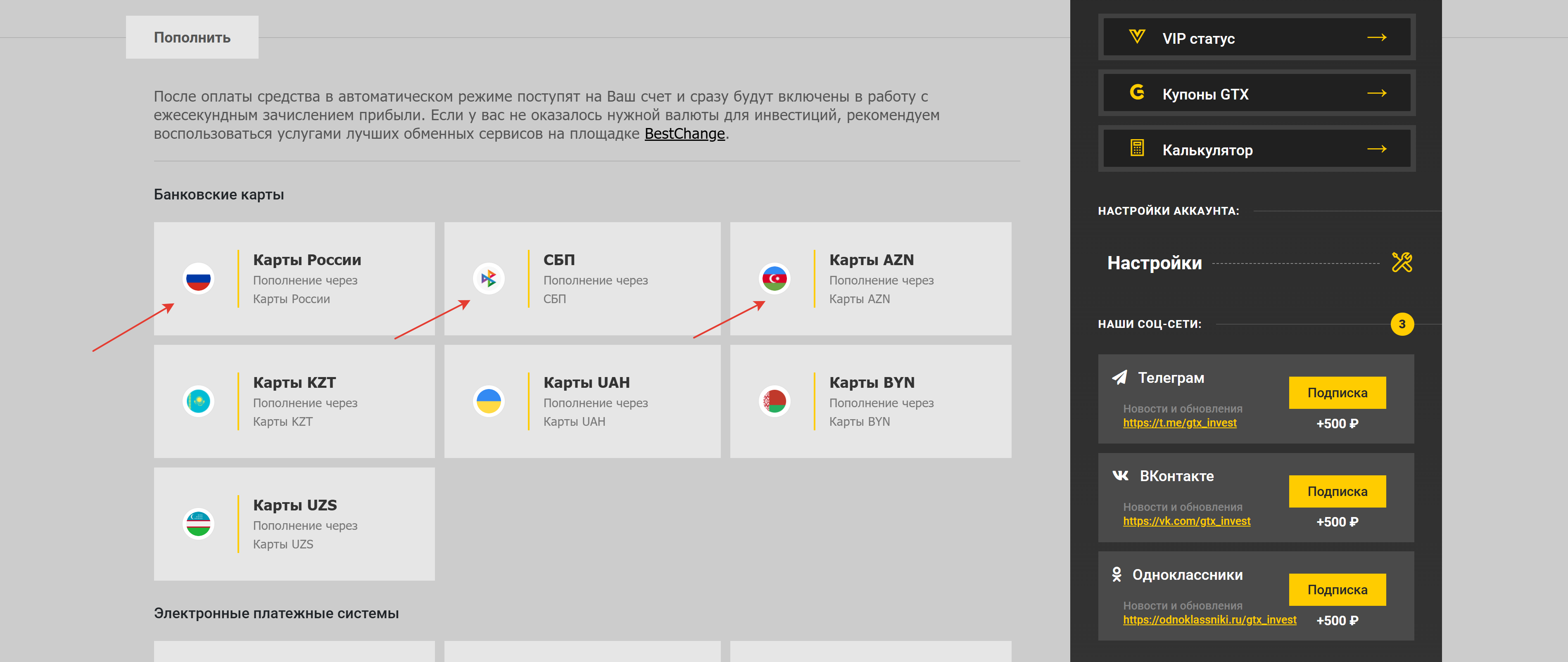Click Пополнение через Карты UAH description
Viewport: 1568px width, 662px height.
click(x=595, y=413)
